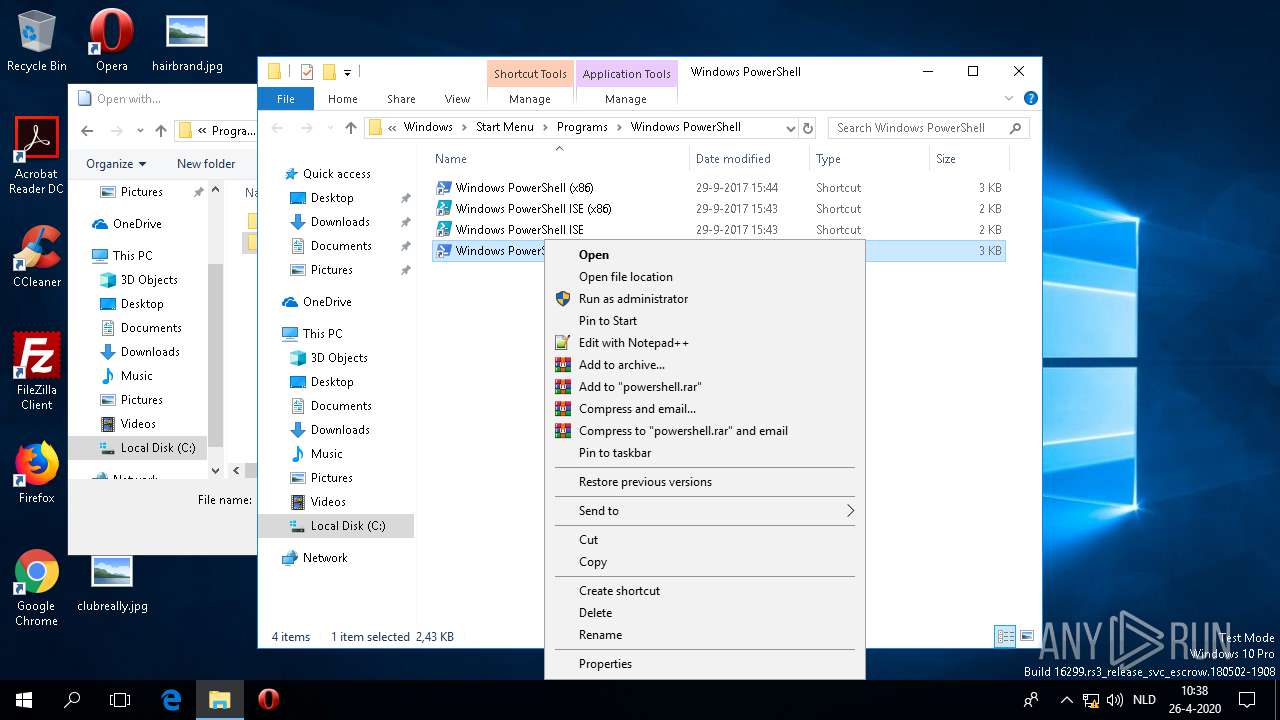The width and height of the screenshot is (1280, 720).
Task: Launch Microsoft Edge from the taskbar
Action: tap(171, 700)
